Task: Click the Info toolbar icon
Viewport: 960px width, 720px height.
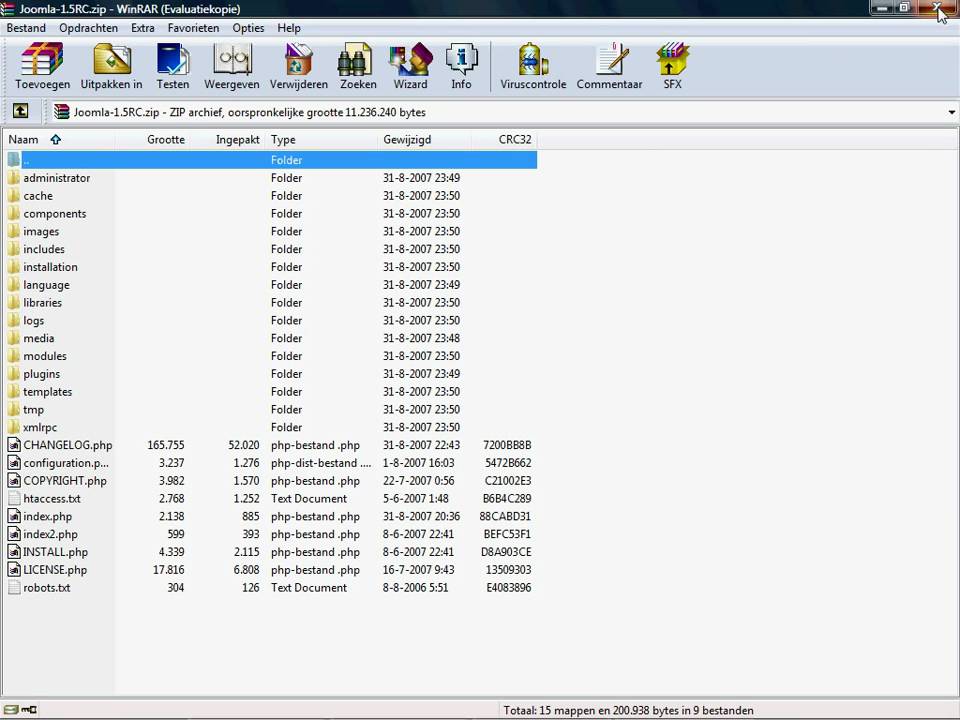Action: tap(461, 66)
